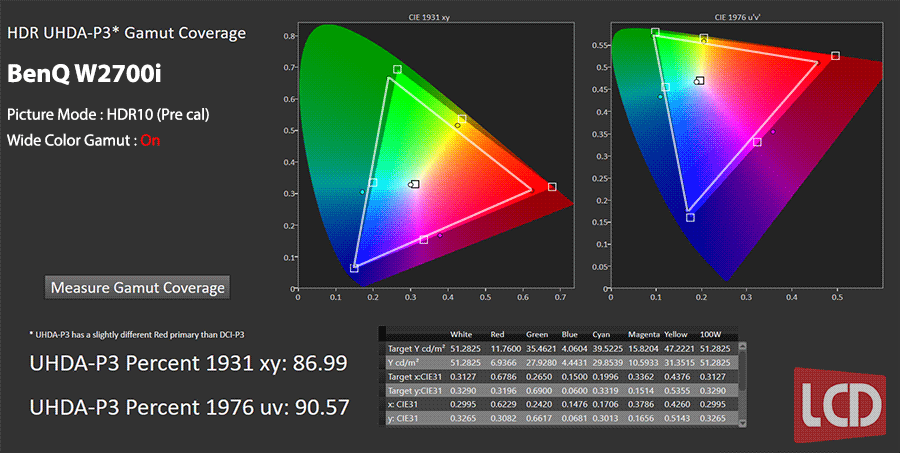Click the table scrollbar up arrow
This screenshot has height=453, width=900.
[x=742, y=347]
